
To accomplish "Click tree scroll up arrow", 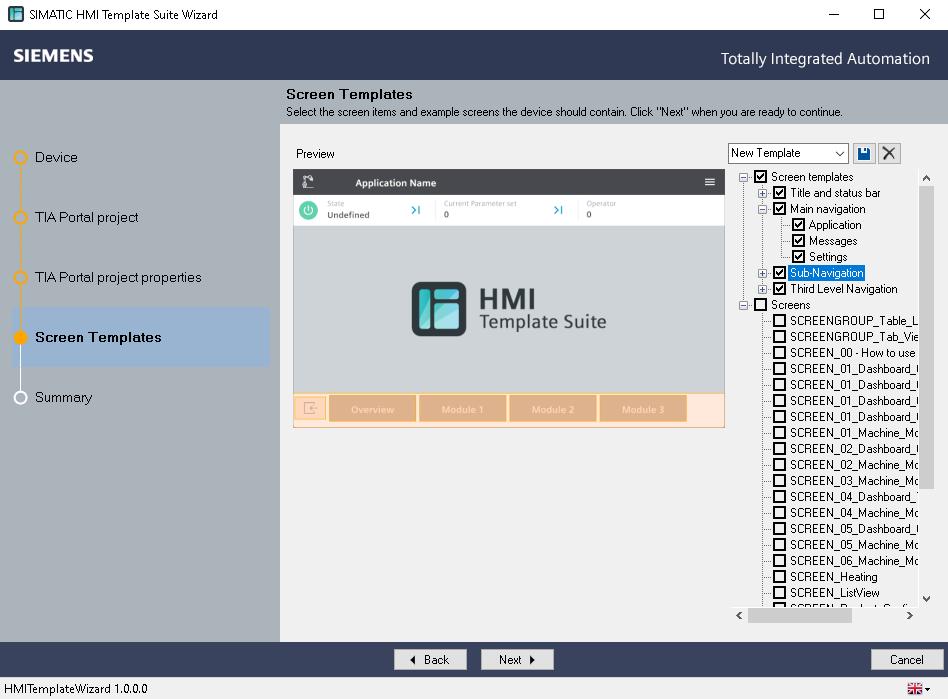I will click(926, 178).
